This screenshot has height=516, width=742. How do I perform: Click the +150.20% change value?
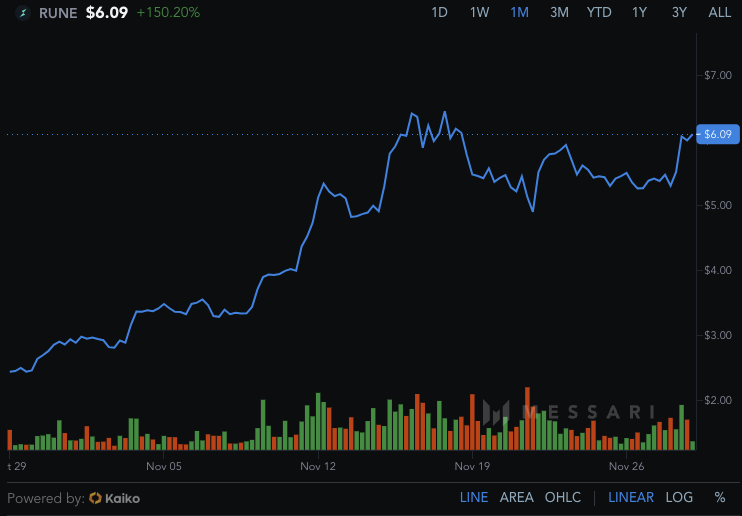pyautogui.click(x=168, y=12)
